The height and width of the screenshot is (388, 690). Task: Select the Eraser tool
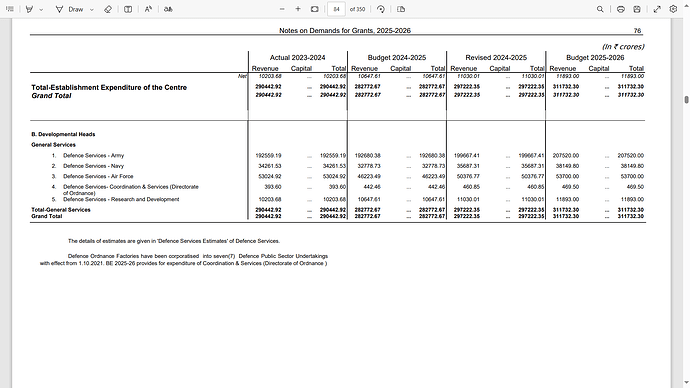point(108,9)
